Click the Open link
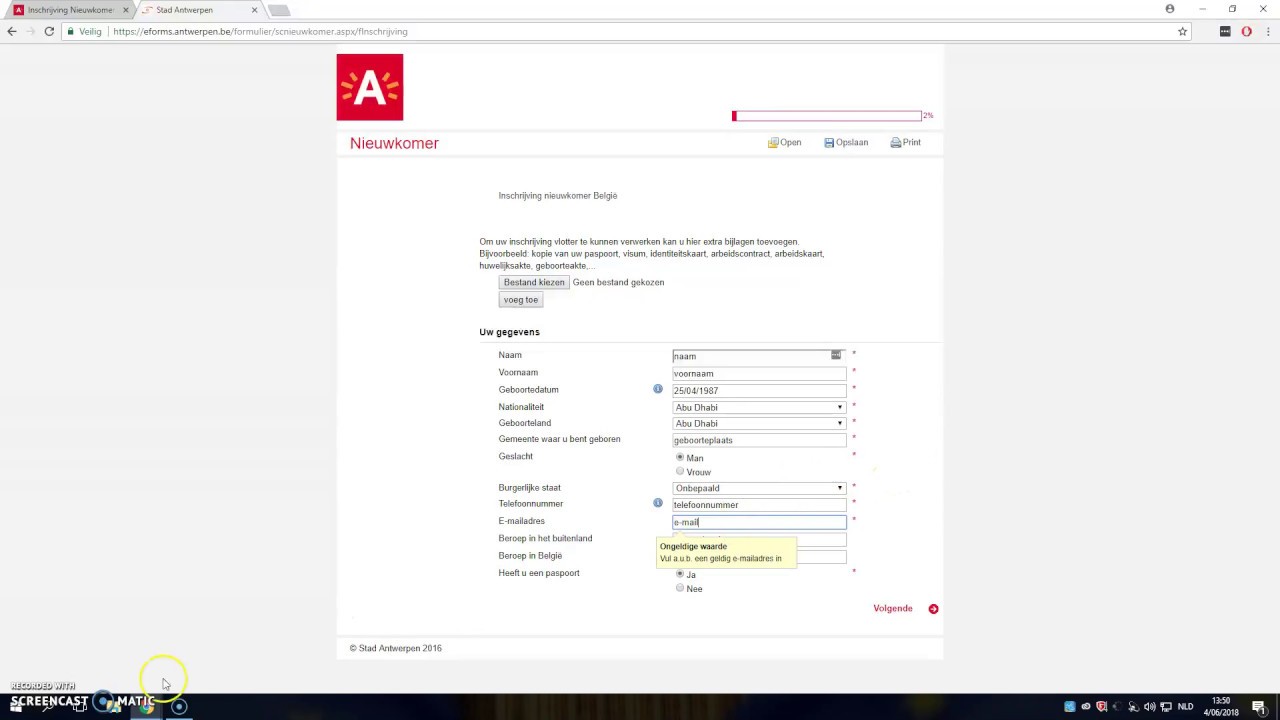This screenshot has height=720, width=1280. coord(791,143)
